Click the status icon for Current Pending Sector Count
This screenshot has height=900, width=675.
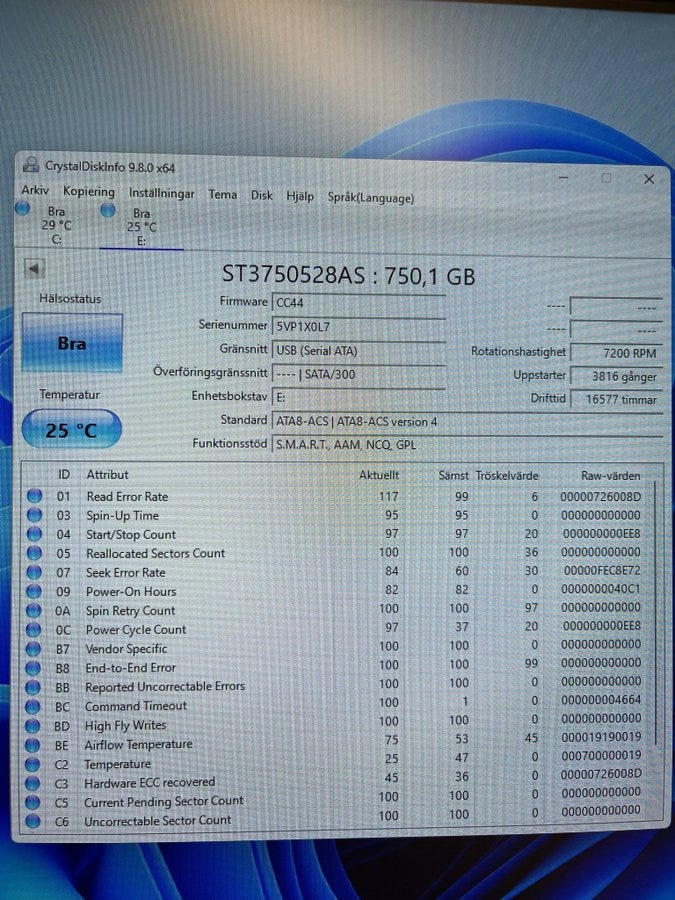click(33, 802)
